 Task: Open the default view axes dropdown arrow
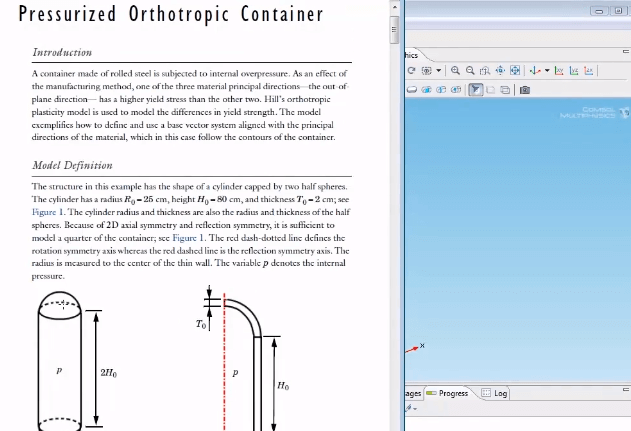click(546, 71)
